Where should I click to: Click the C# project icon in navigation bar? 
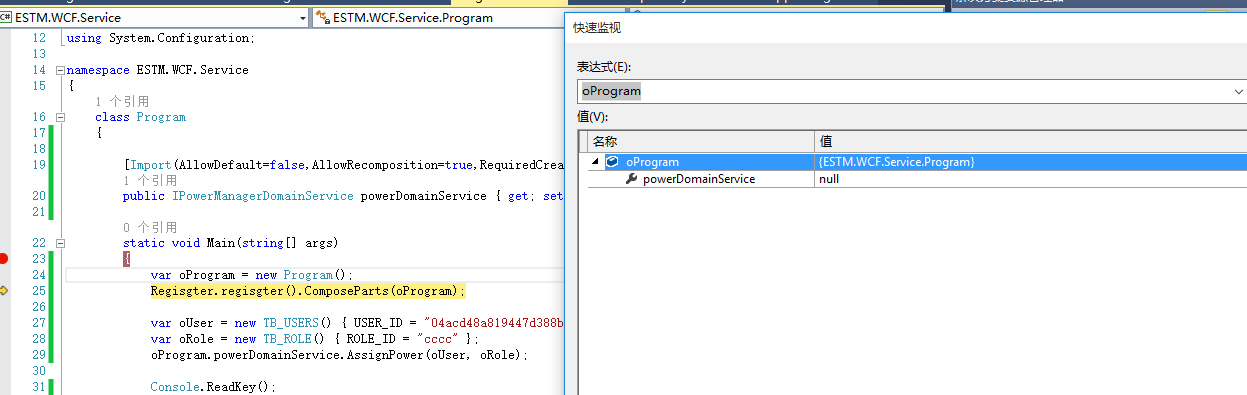[6, 18]
